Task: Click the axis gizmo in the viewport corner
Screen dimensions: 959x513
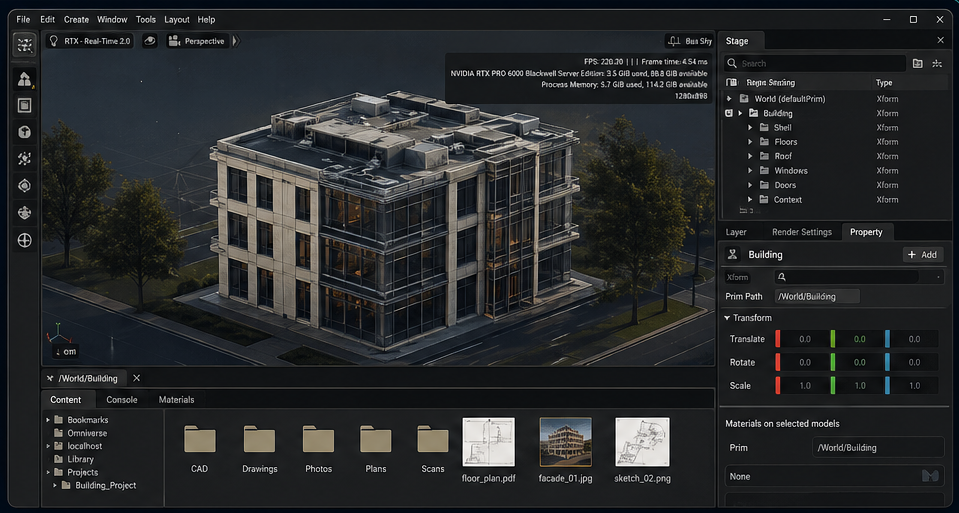Action: [x=57, y=334]
